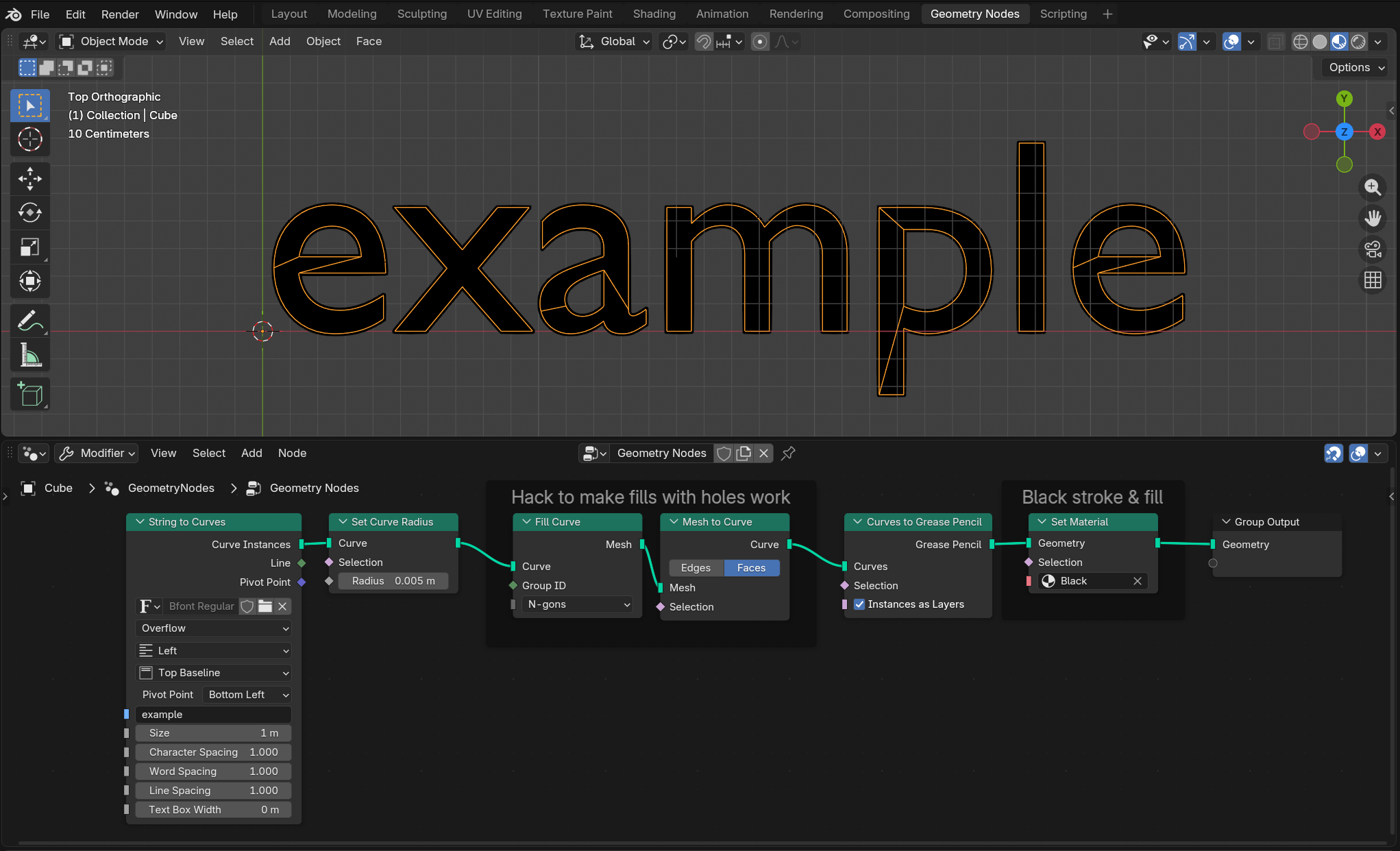Screen dimensions: 1400x851
Task: Select the Move tool in the viewport toolbar
Action: (29, 179)
